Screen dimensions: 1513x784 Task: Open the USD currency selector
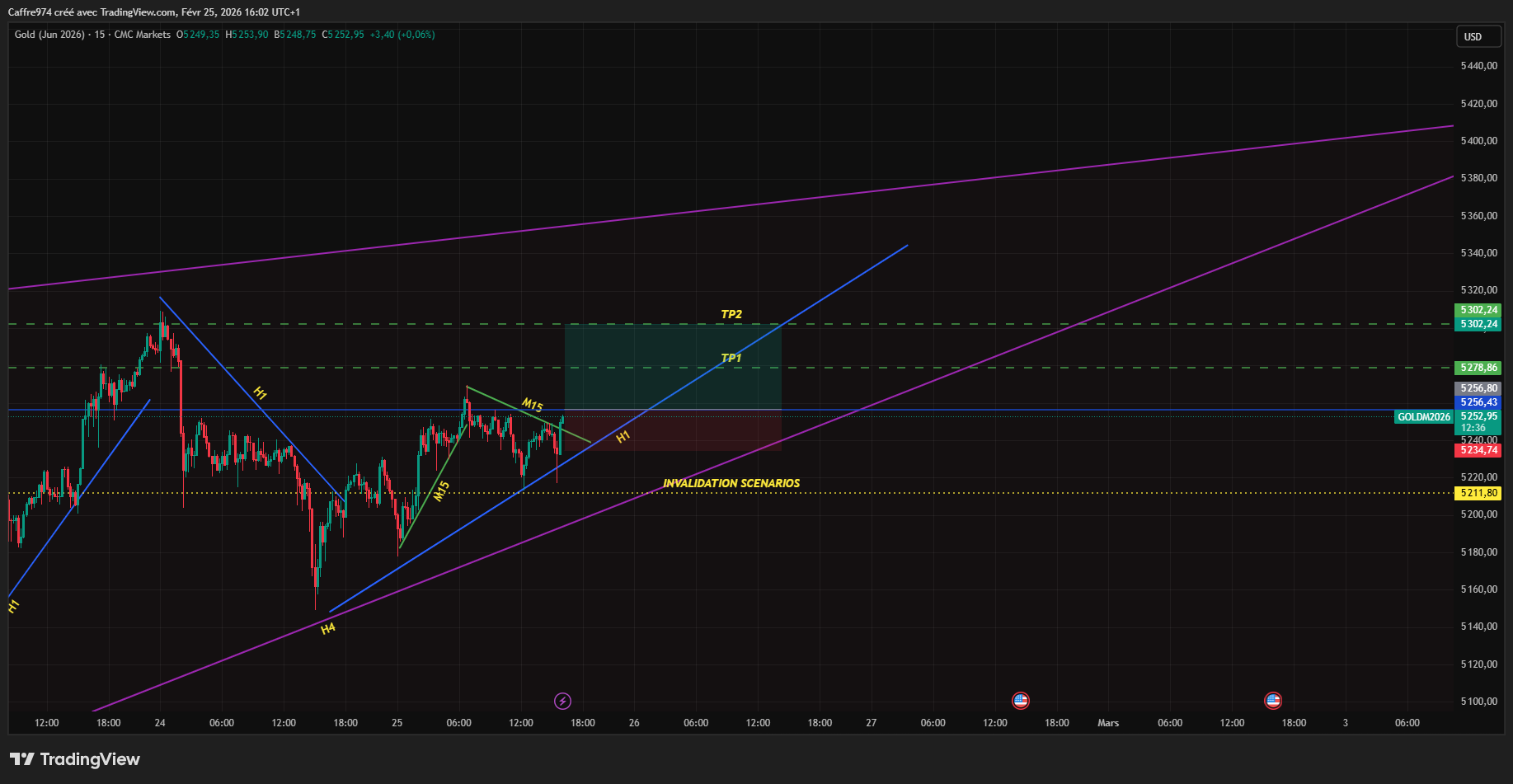click(1478, 36)
